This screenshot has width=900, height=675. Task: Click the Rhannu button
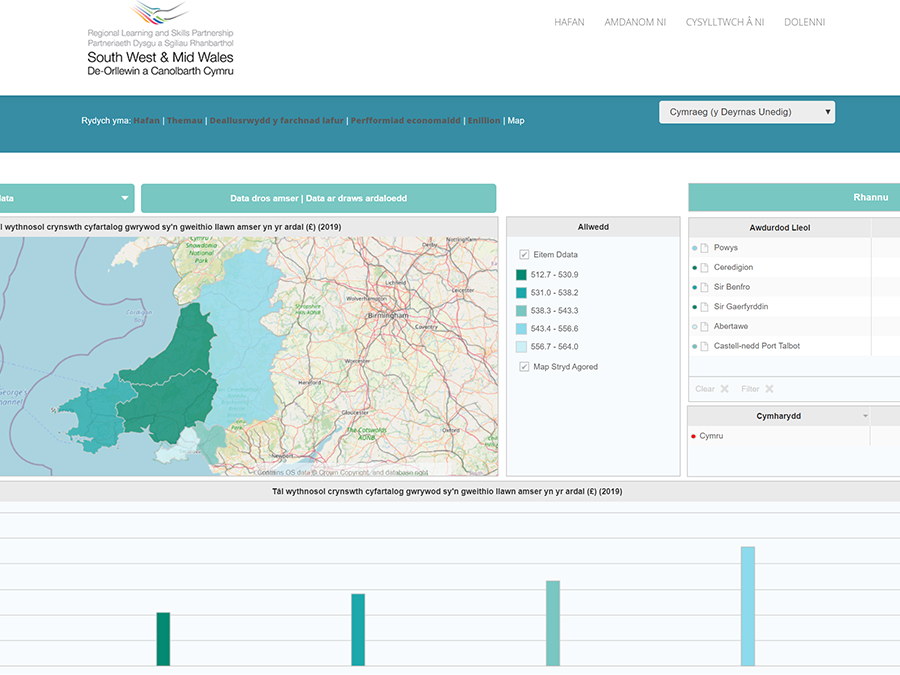point(870,197)
